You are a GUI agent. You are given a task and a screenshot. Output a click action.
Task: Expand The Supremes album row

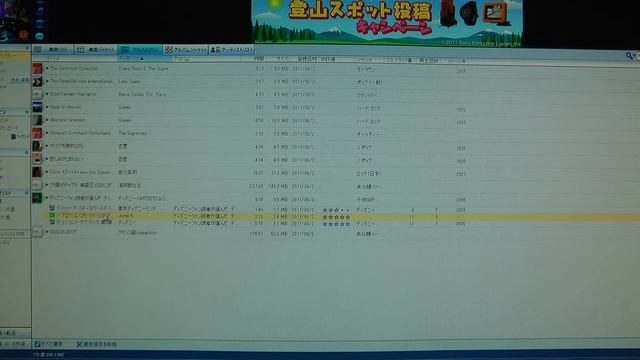tap(47, 133)
